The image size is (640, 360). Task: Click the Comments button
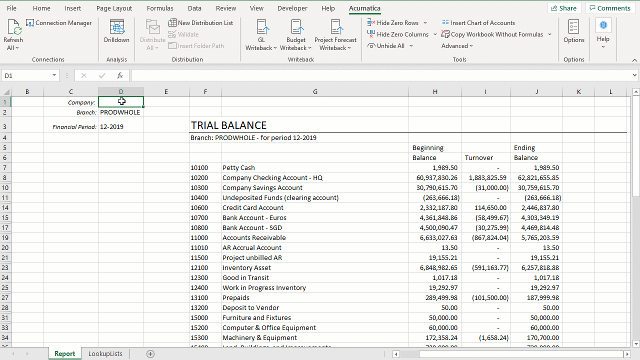tap(610, 8)
